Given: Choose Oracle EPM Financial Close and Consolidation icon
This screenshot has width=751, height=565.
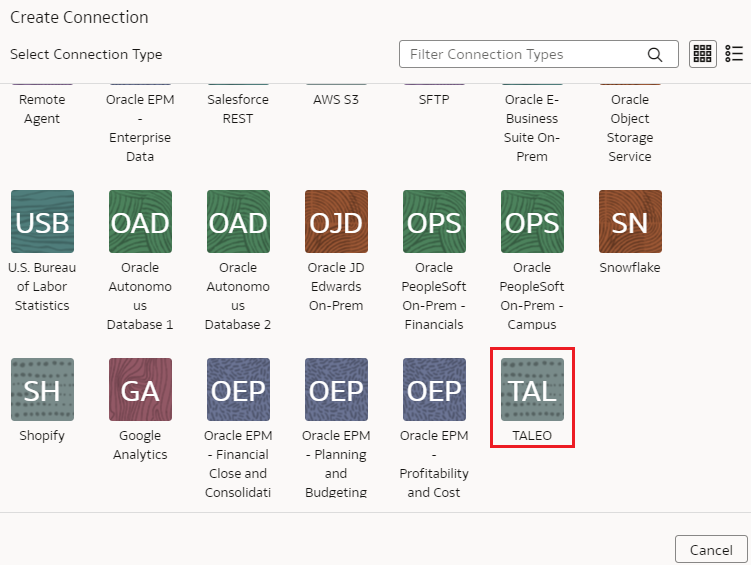Looking at the screenshot, I should 238,389.
